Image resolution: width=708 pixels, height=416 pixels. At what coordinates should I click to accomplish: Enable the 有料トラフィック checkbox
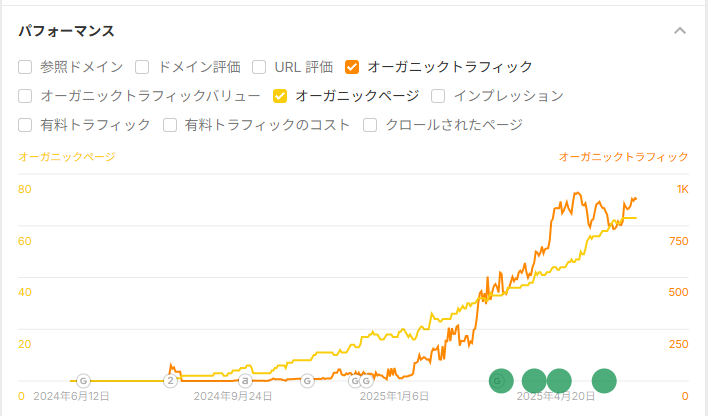click(x=25, y=125)
